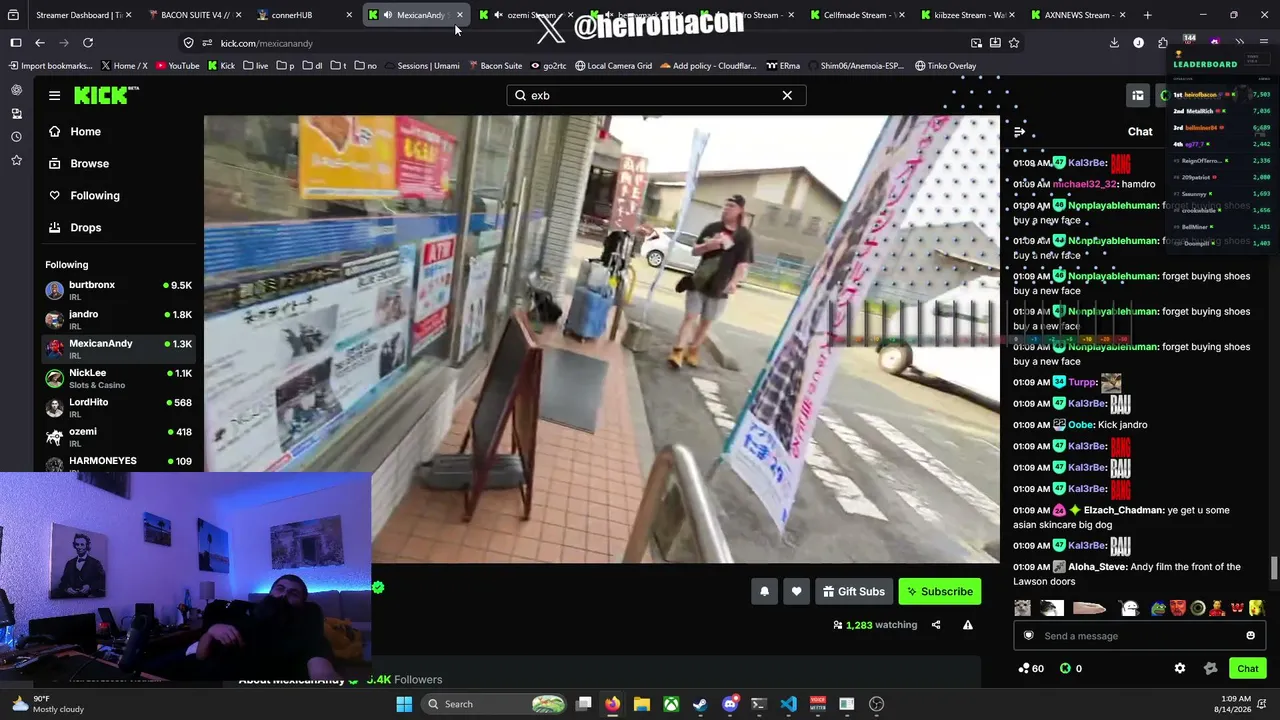Open browser downloads panel
Screen dimensions: 1280x720
point(1114,43)
